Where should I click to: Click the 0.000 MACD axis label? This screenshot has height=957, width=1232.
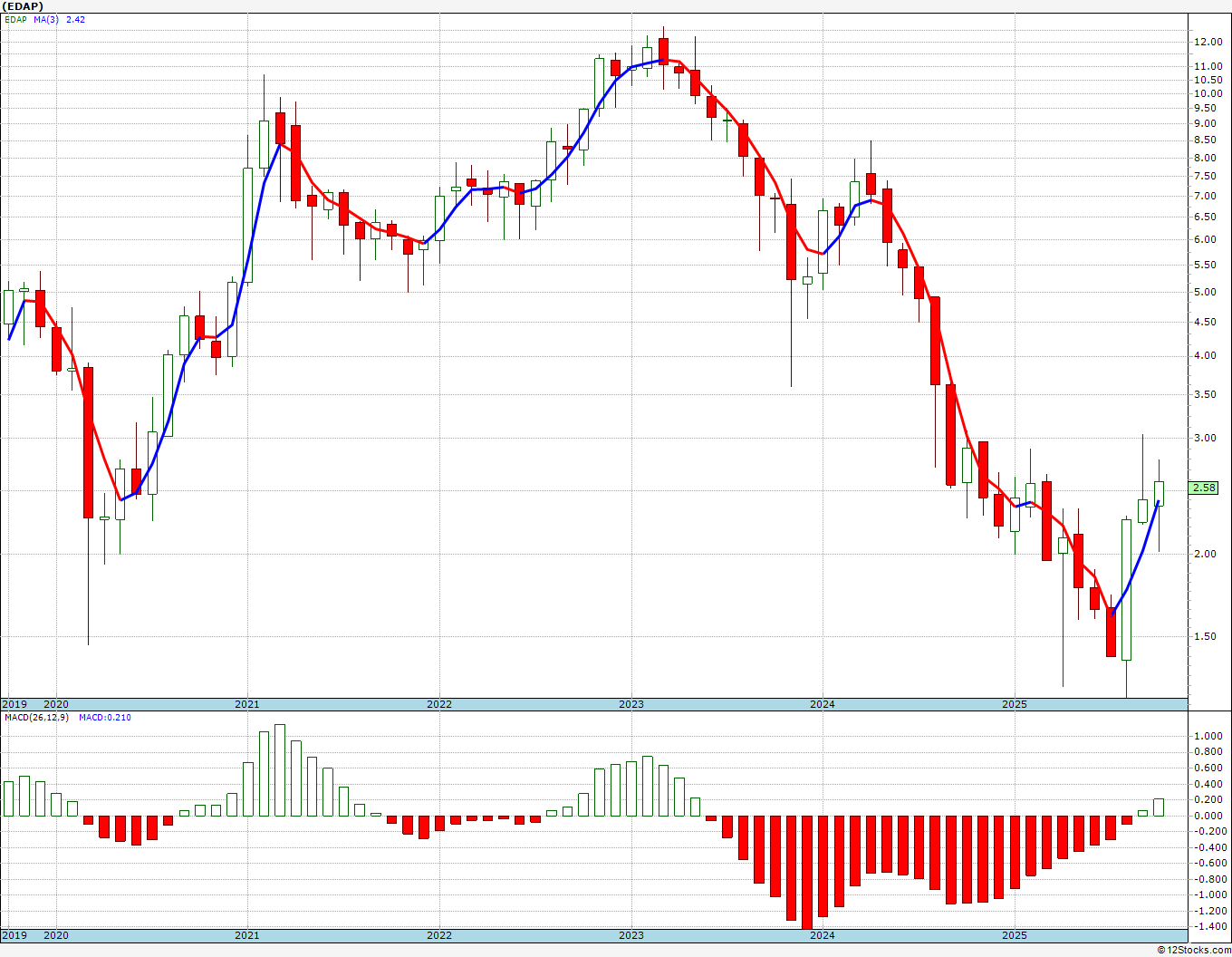click(x=1208, y=816)
